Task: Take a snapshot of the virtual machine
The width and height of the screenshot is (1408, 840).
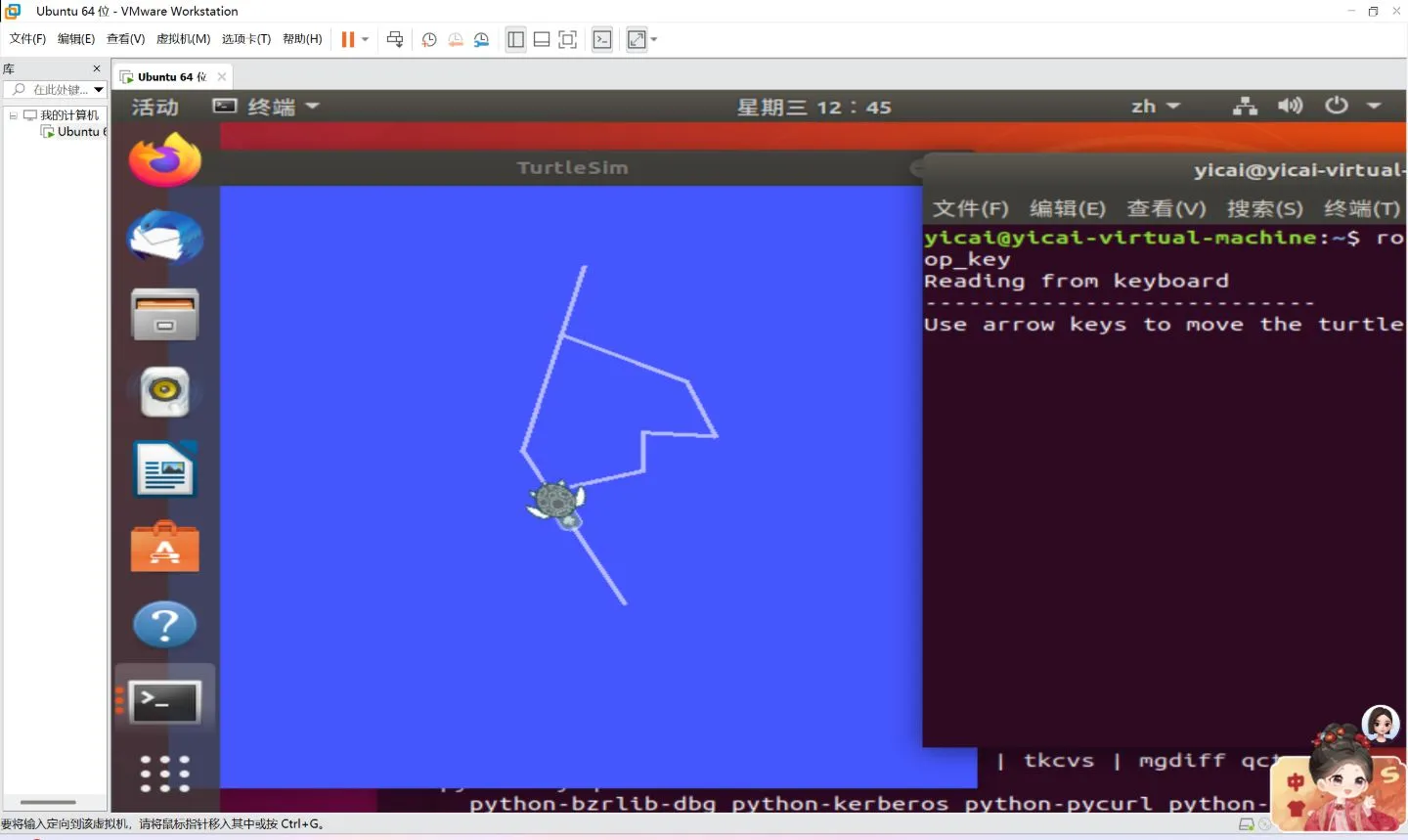Action: [x=428, y=39]
